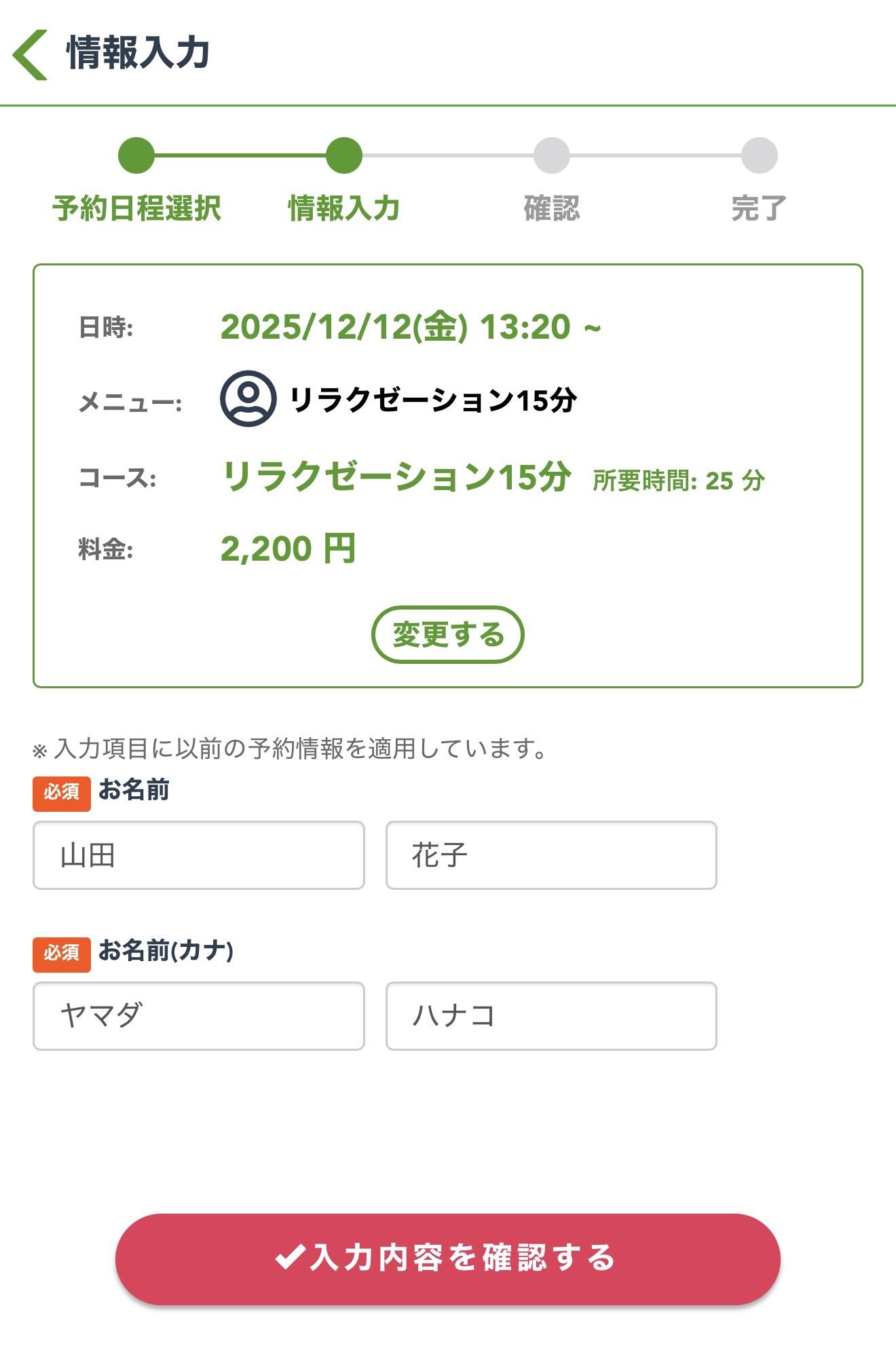Click the kana field containing ヤマダ
Image resolution: width=896 pixels, height=1346 pixels.
click(x=198, y=1015)
